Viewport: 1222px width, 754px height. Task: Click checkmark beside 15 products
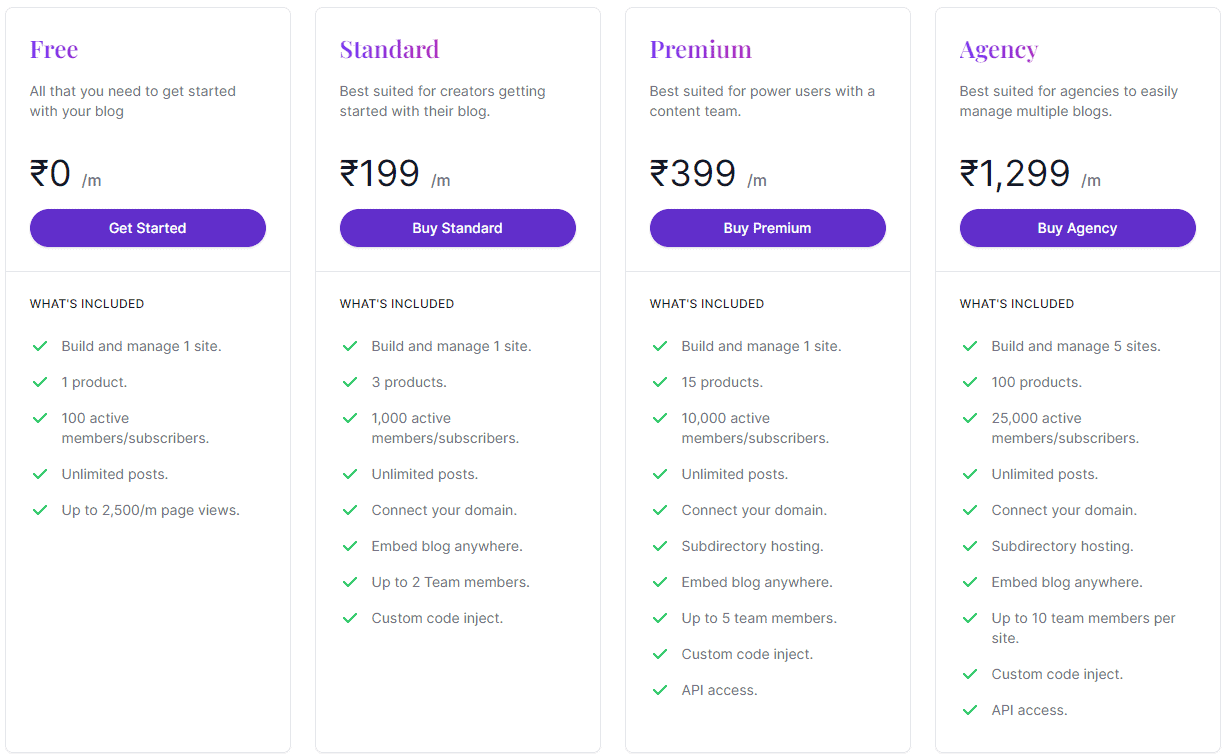660,382
